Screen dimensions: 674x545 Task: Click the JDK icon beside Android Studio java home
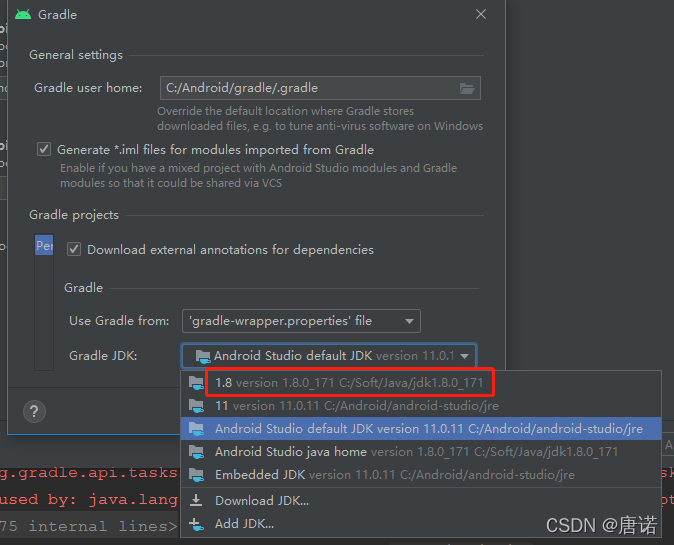pos(196,451)
